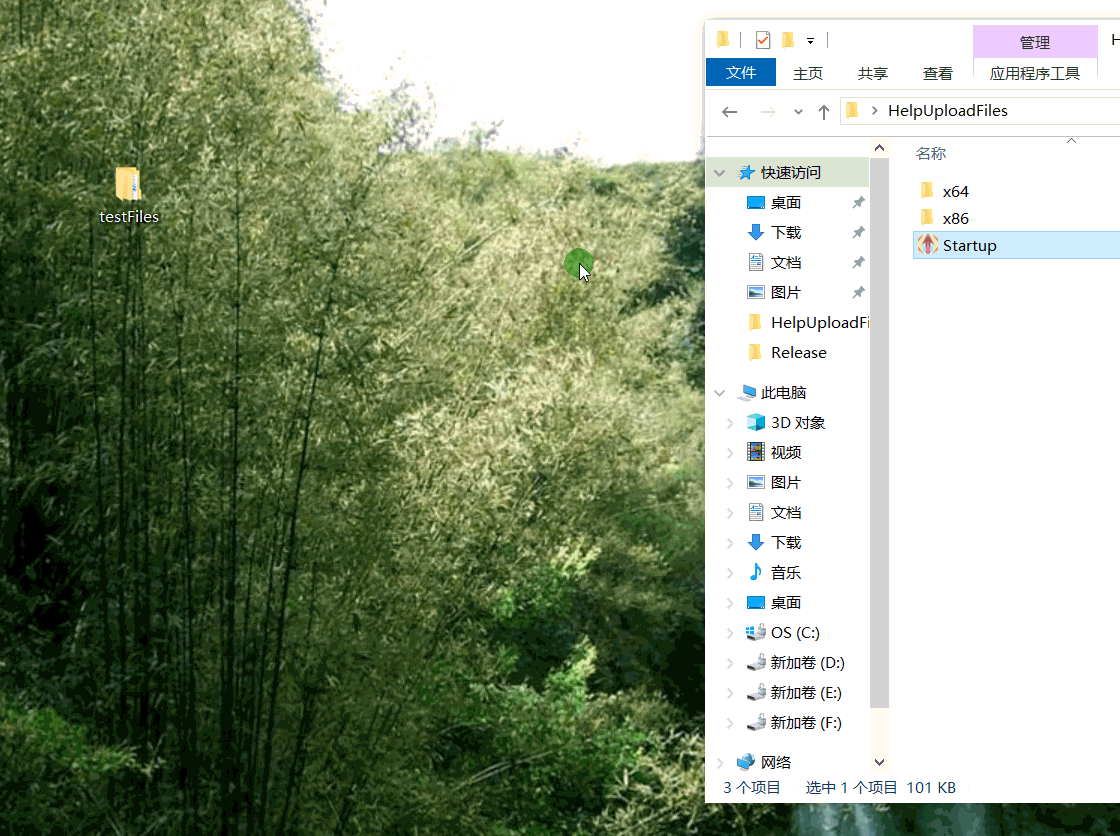This screenshot has width=1120, height=836.
Task: Switch to the 共享 ribbon tab
Action: point(873,73)
